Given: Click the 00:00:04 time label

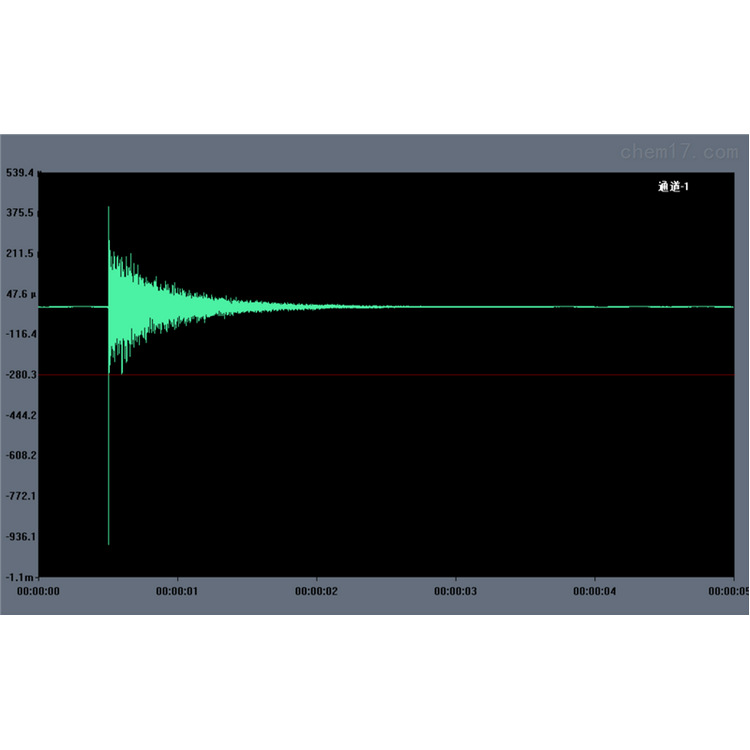Looking at the screenshot, I should pos(595,591).
